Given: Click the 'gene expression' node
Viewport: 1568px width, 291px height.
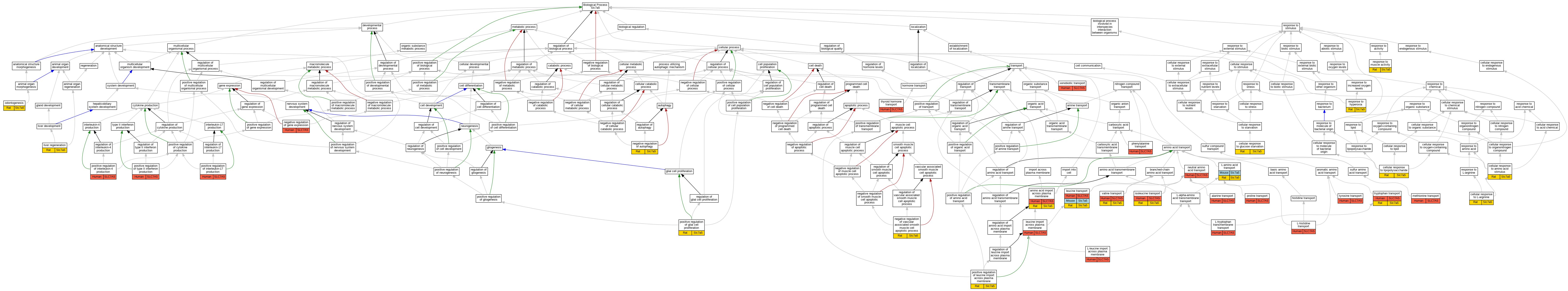Looking at the screenshot, I should tap(229, 86).
